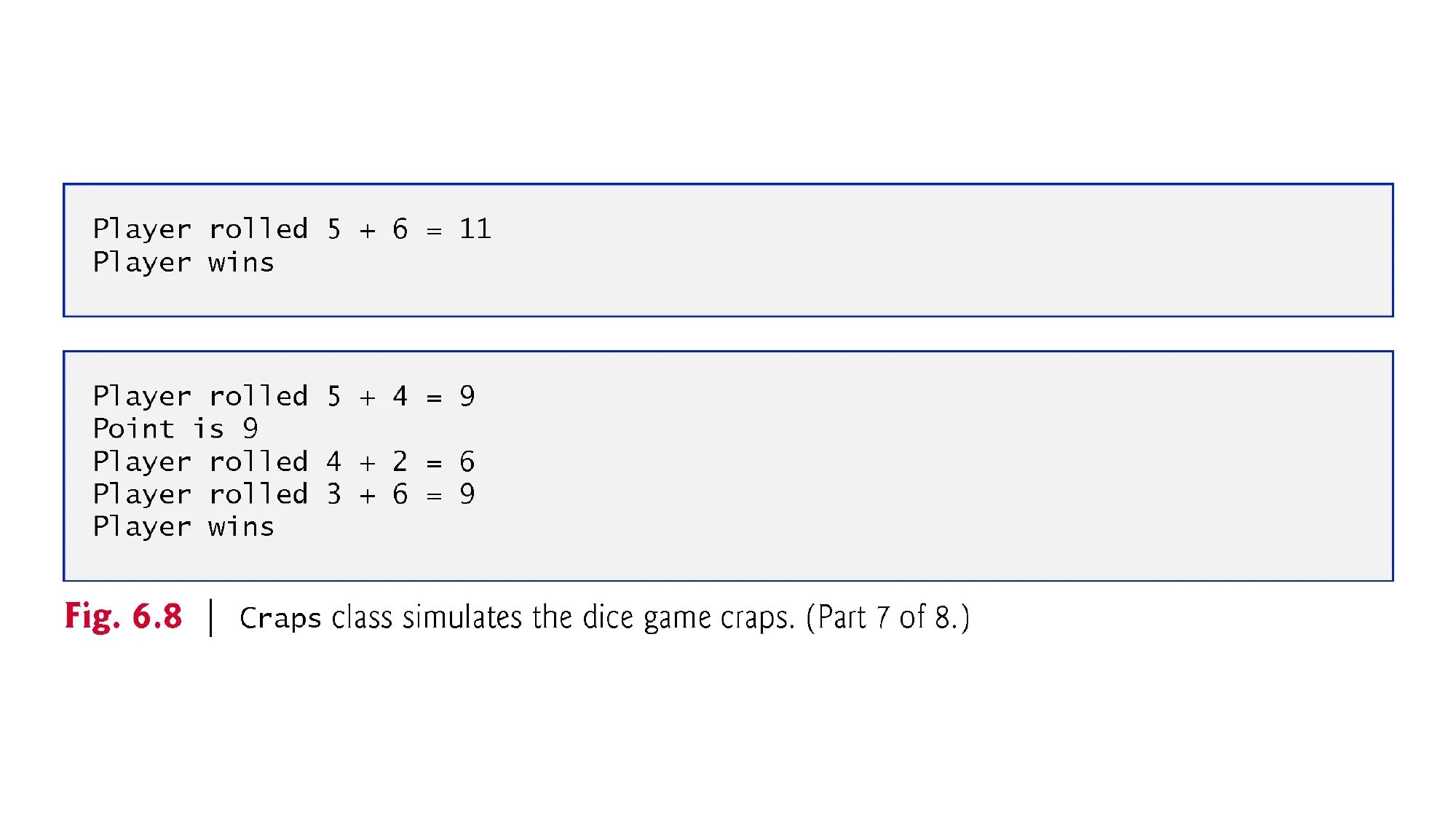Click 'Player rolled 5 + 6 = 11' line
This screenshot has height=819, width=1456.
pyautogui.click(x=292, y=229)
